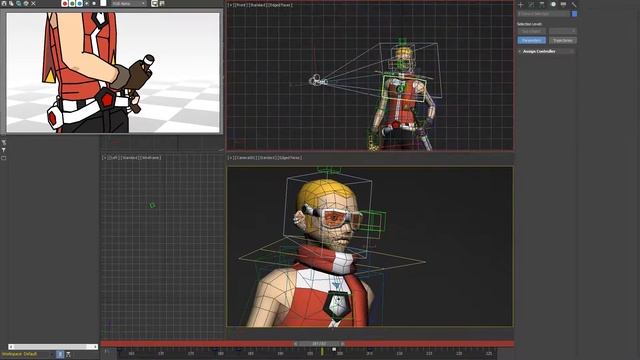This screenshot has height=360, width=640.
Task: Click the time slider frame indicator
Action: point(319,344)
